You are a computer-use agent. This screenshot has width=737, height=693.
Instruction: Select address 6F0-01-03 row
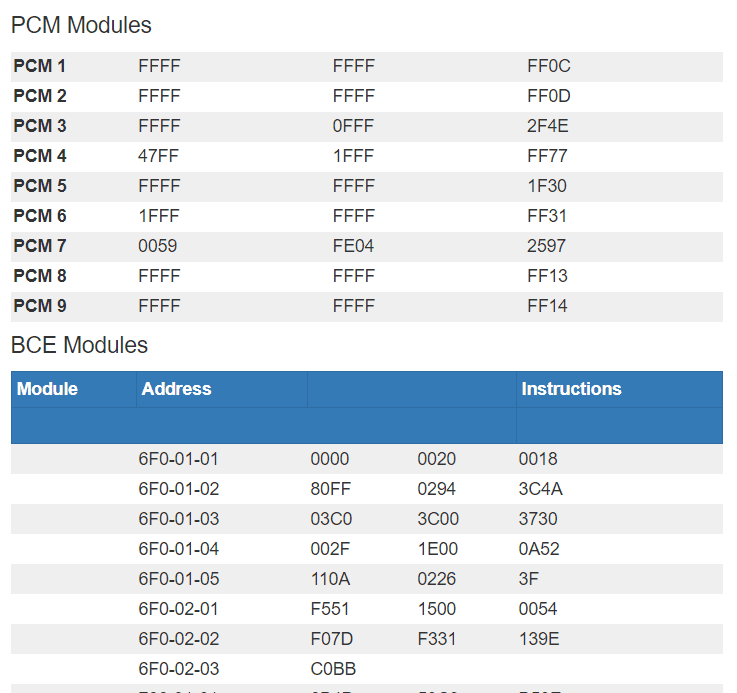tap(367, 519)
